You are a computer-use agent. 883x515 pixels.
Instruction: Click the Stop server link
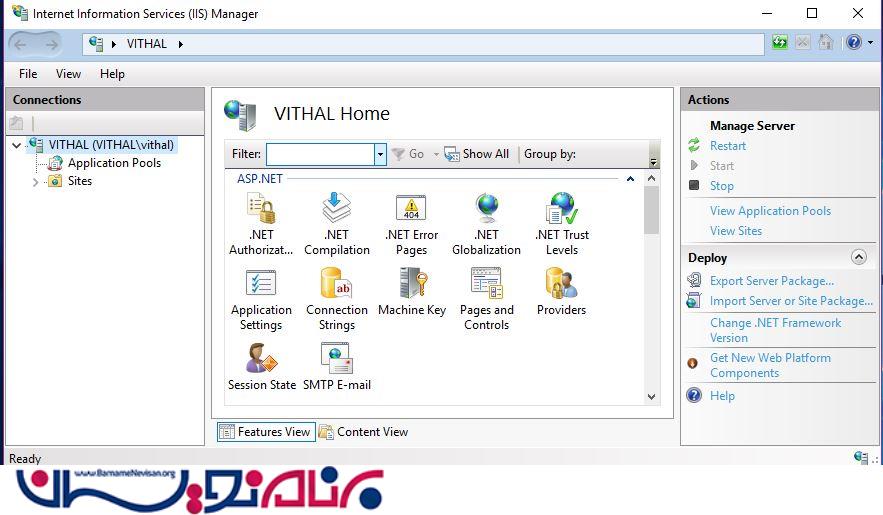tap(721, 186)
